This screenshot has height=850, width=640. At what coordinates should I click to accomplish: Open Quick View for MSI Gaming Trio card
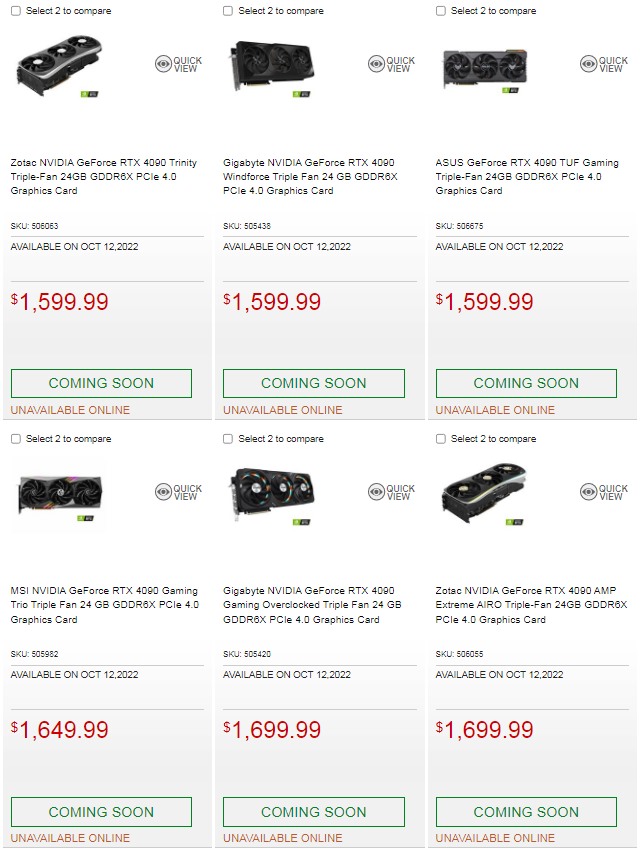click(x=178, y=492)
